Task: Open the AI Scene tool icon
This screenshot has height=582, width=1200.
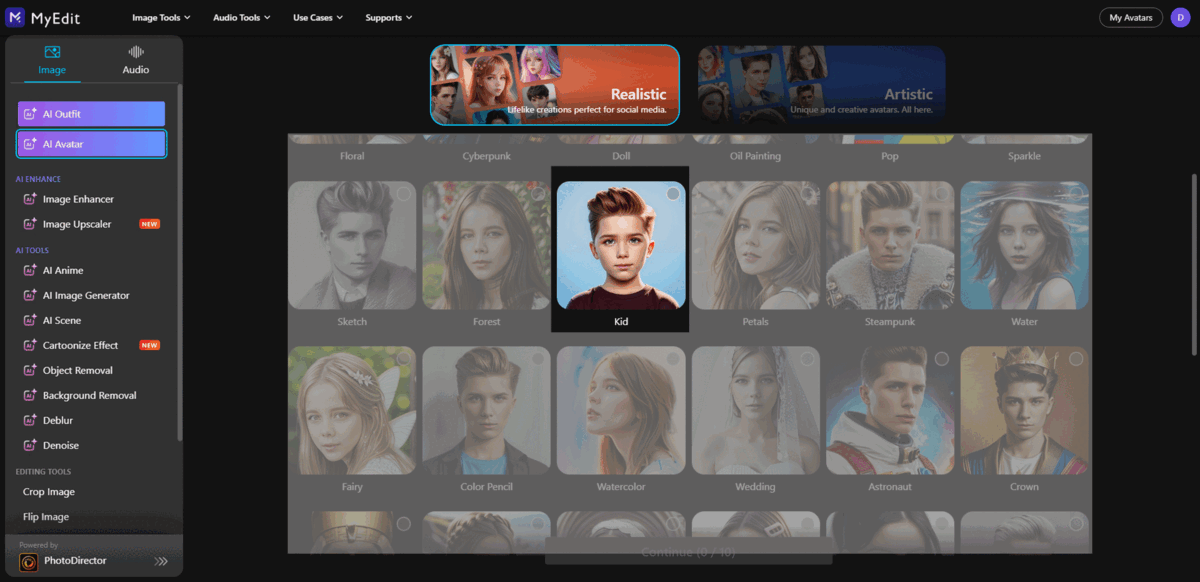Action: [x=29, y=321]
